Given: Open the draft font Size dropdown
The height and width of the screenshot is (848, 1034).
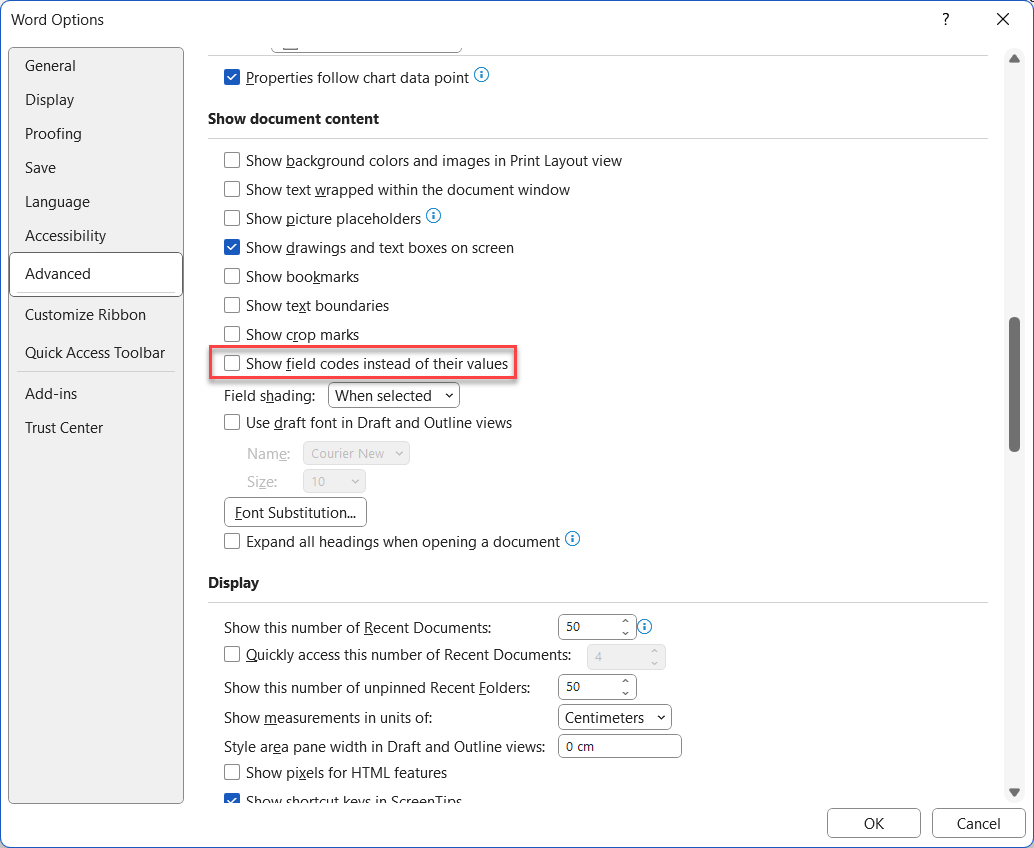Looking at the screenshot, I should point(334,481).
